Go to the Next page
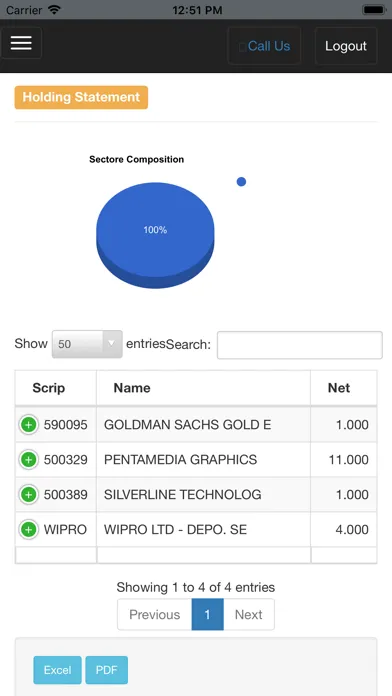 249,614
